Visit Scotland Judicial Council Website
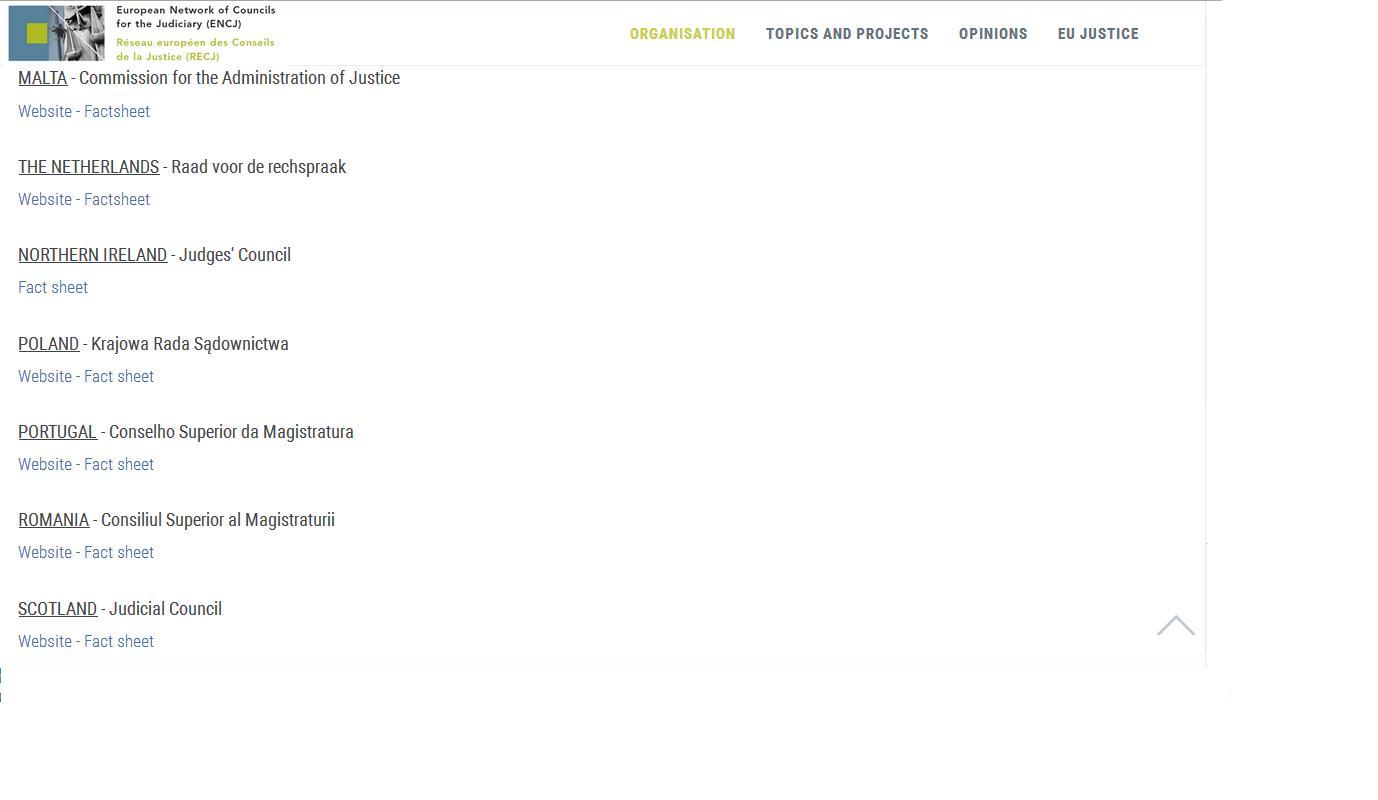 click(45, 641)
